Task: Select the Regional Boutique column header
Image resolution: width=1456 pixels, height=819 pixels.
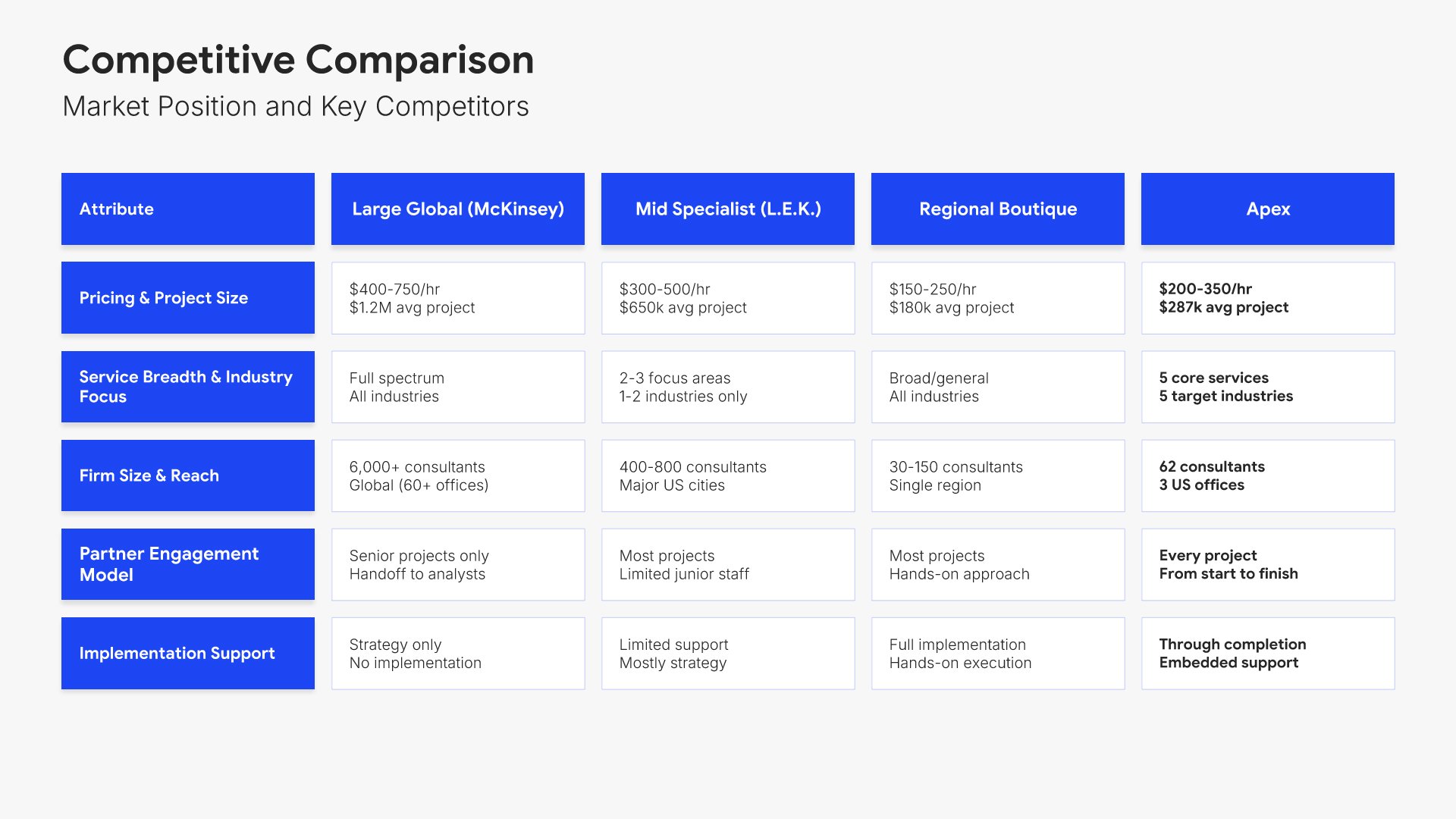Action: (x=997, y=209)
